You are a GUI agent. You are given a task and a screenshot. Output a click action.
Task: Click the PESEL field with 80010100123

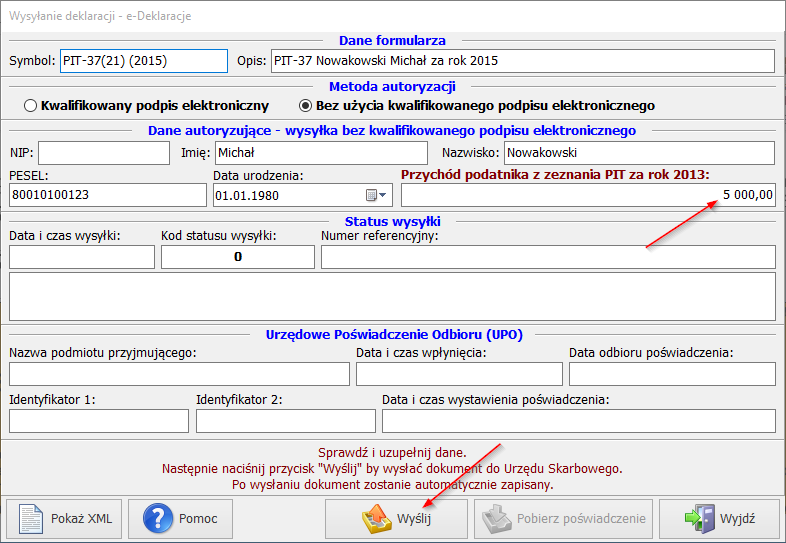click(x=107, y=195)
